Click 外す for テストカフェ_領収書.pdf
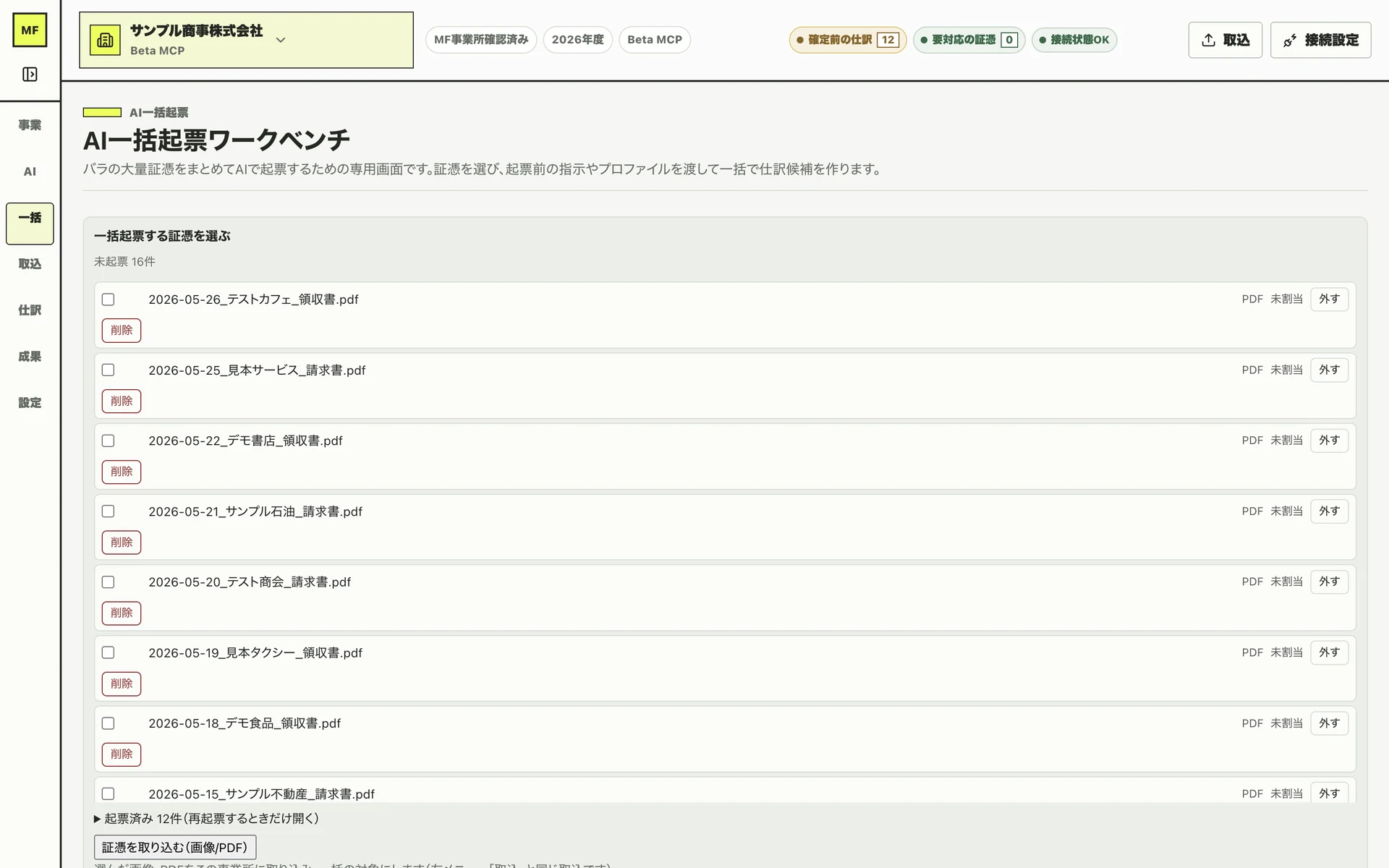 point(1329,299)
